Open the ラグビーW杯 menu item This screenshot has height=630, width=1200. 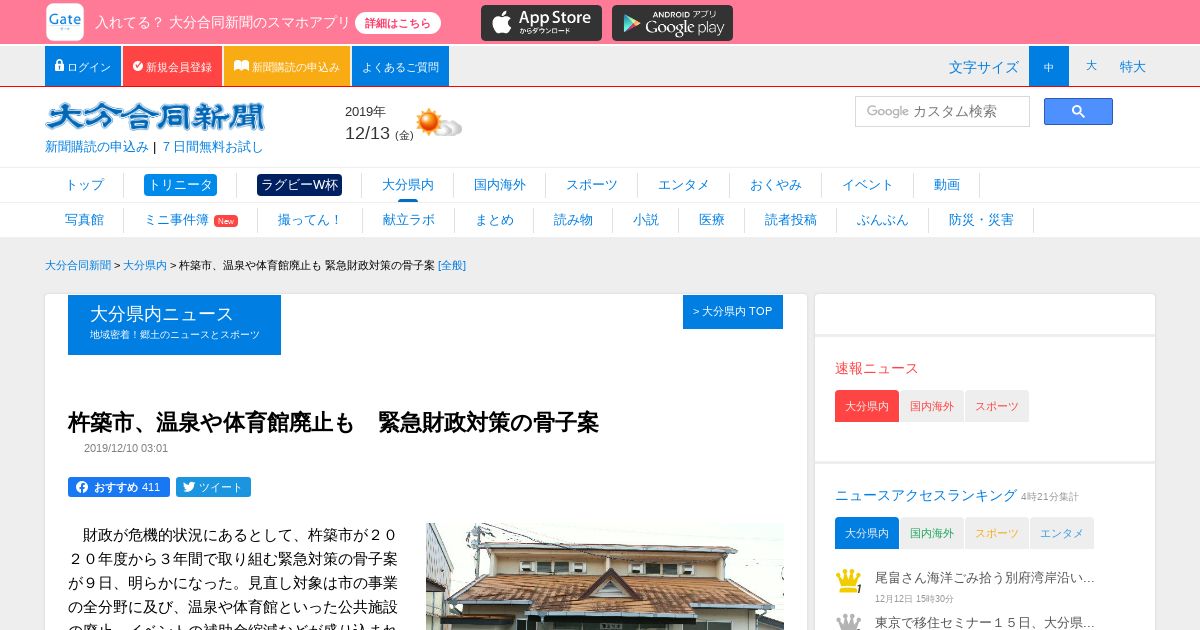[299, 185]
